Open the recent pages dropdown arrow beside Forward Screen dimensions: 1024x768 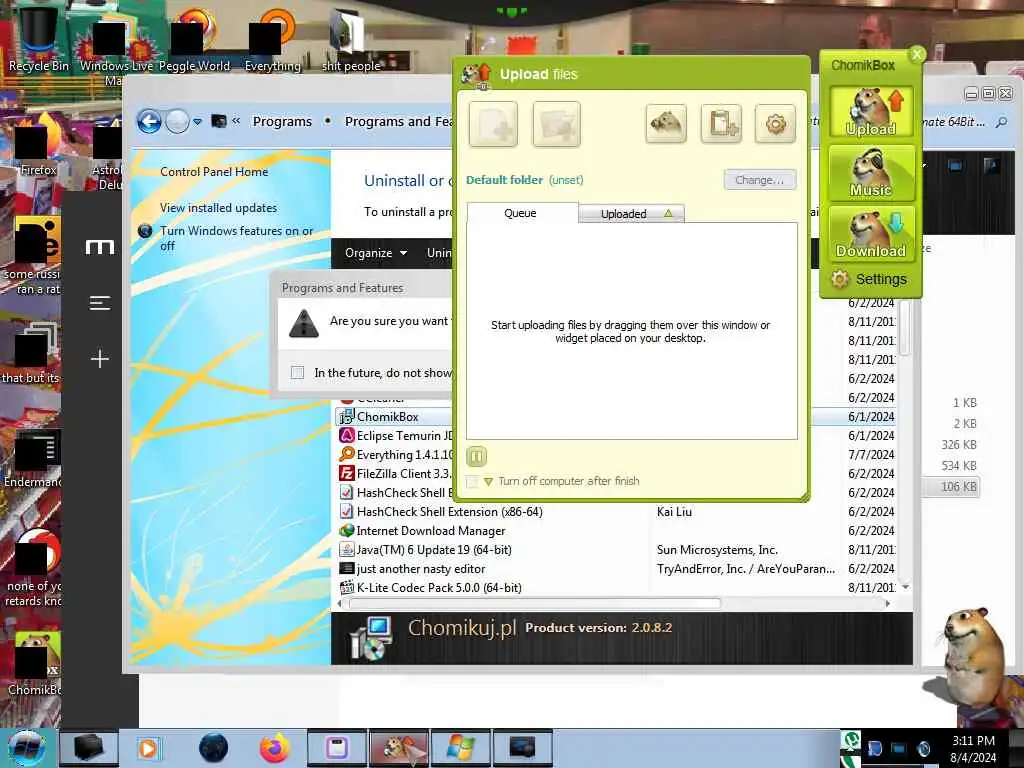197,121
